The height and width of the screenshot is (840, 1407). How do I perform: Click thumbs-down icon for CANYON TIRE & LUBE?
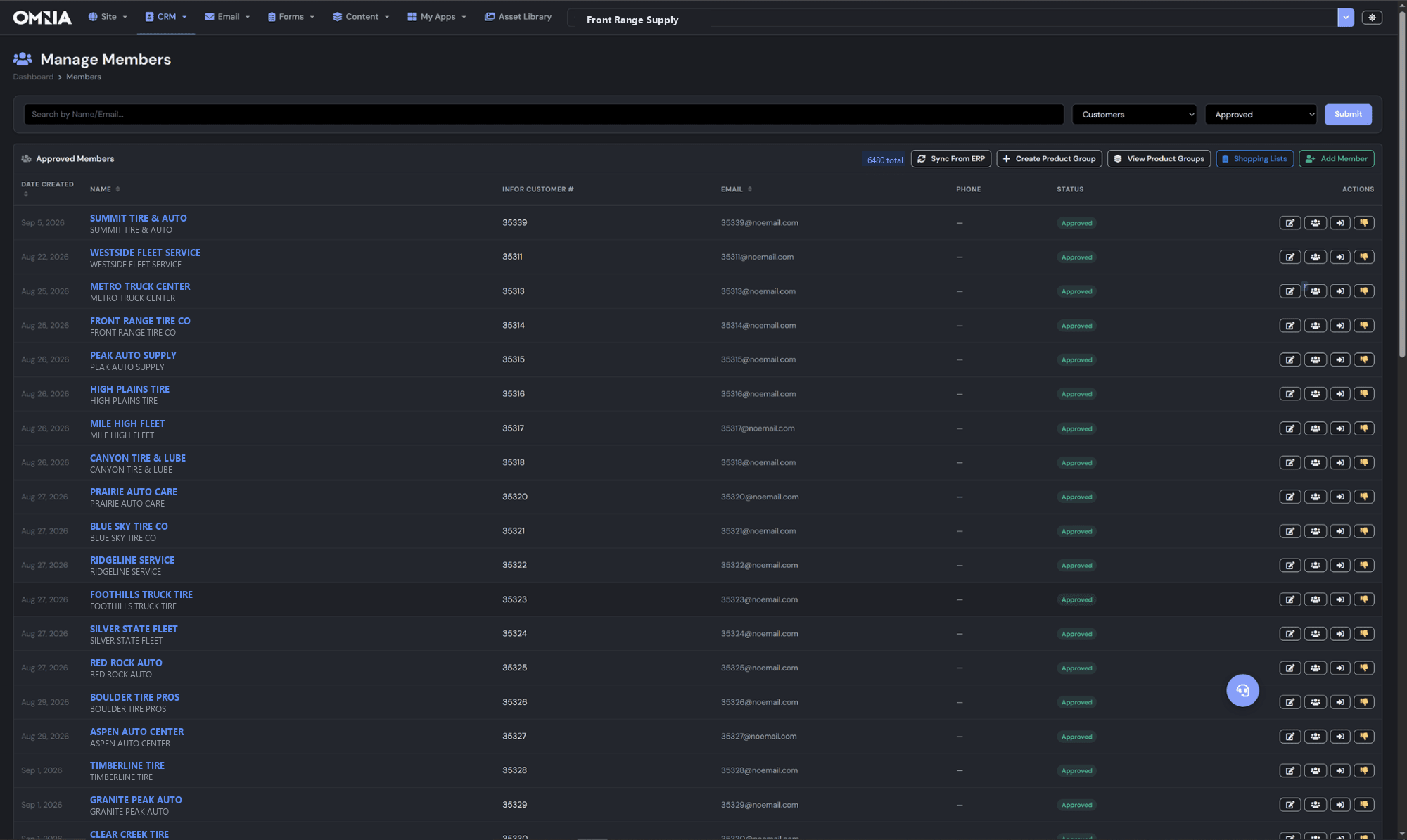click(x=1363, y=463)
